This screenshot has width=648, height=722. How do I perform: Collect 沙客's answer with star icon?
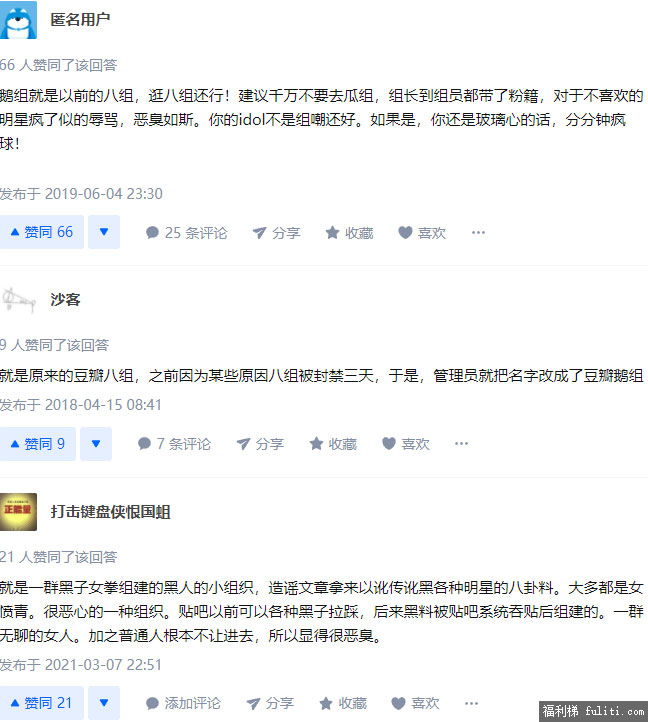click(333, 444)
